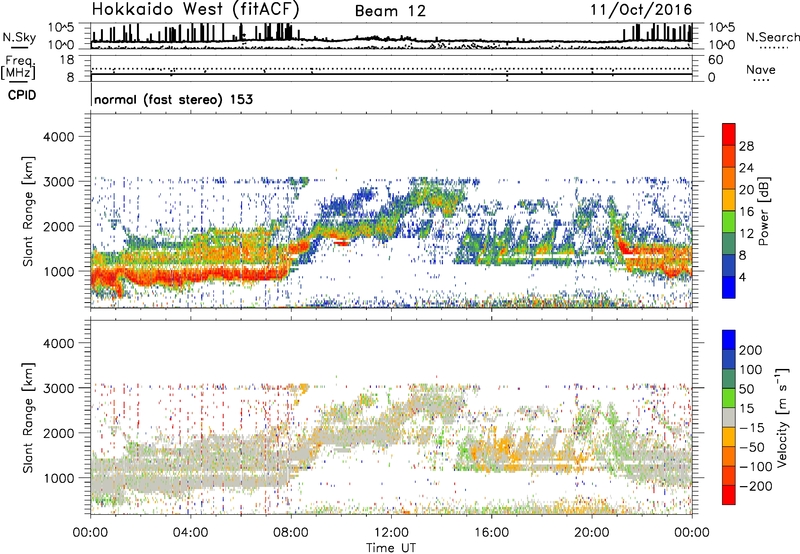
Task: Pick the gray -15 to 15 velocity swatch
Action: pyautogui.click(x=729, y=417)
